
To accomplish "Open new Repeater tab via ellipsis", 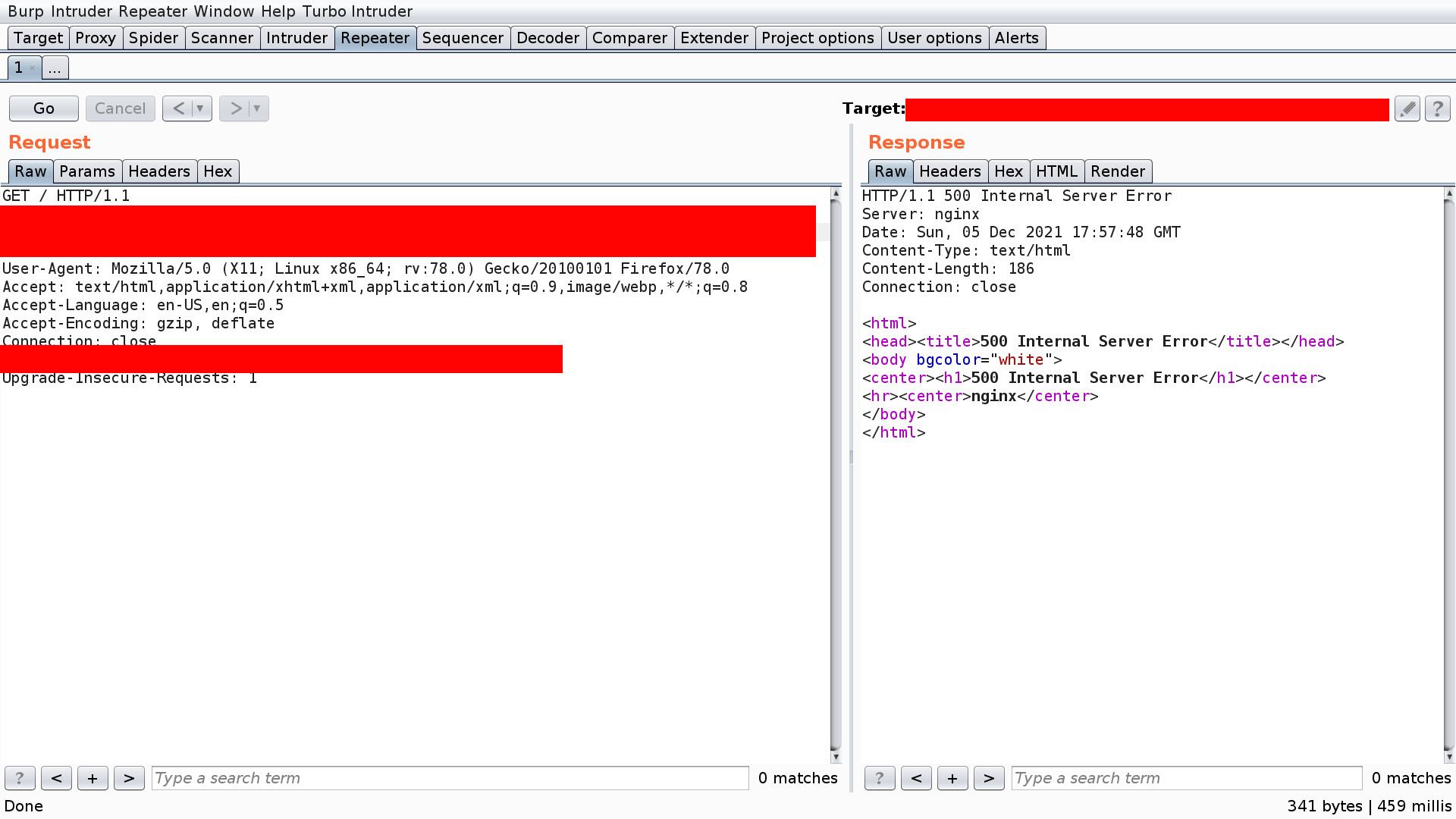I will click(55, 67).
